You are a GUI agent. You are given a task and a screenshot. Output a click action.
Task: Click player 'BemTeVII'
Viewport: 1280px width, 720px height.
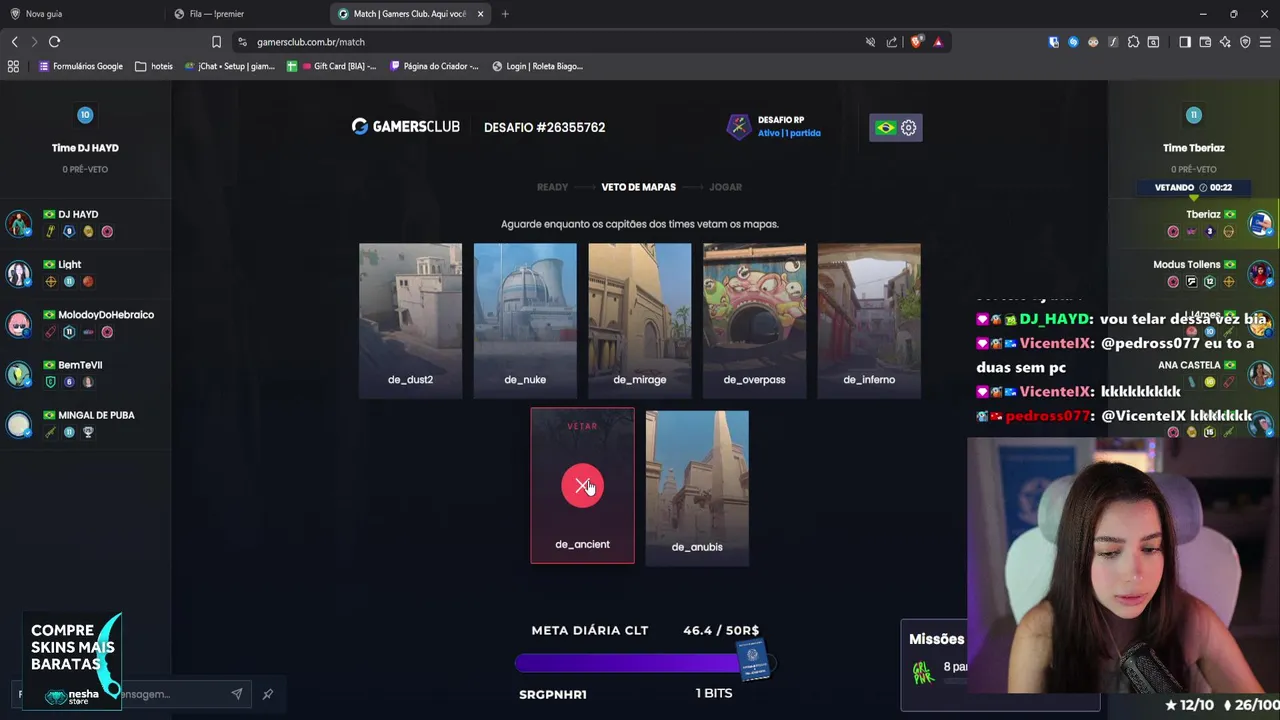click(80, 365)
